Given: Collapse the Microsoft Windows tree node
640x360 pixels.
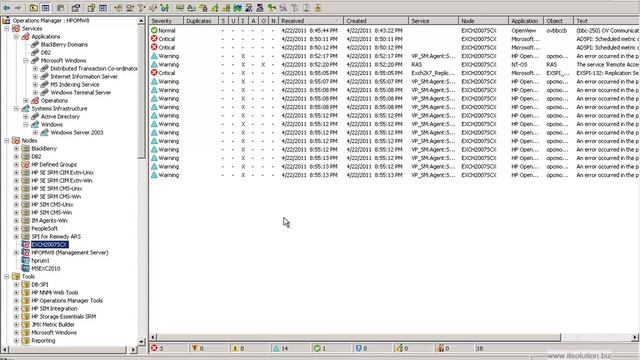Looking at the screenshot, I should click(26, 60).
